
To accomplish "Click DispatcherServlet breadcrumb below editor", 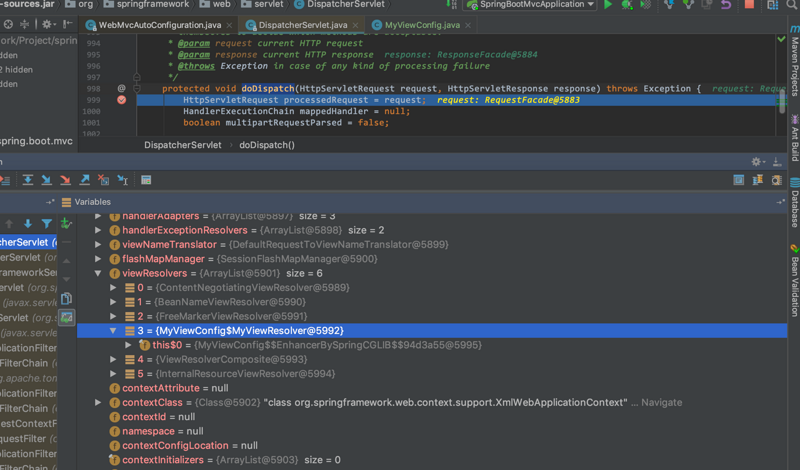I will coord(183,145).
